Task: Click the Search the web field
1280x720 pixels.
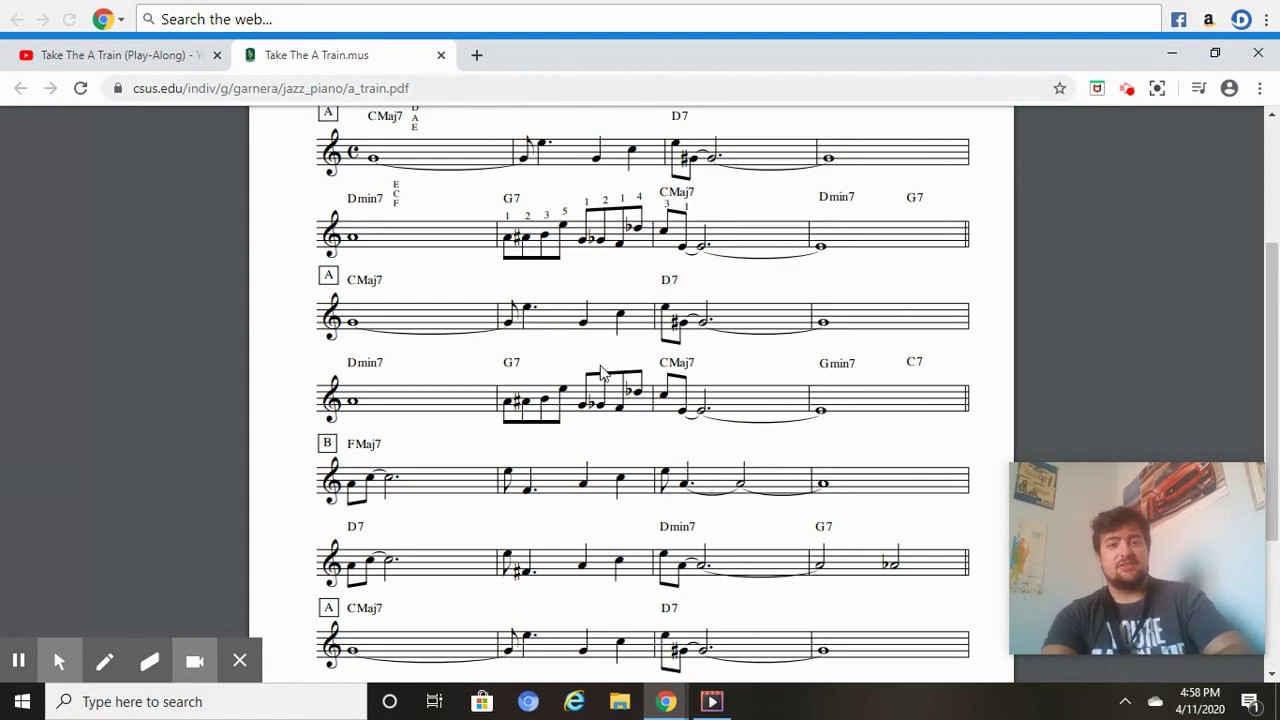Action: [x=648, y=19]
